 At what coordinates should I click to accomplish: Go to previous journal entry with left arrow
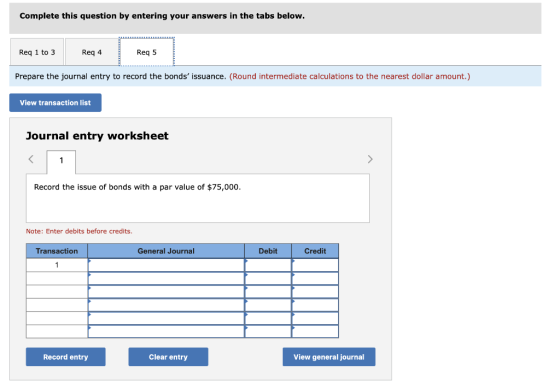31,159
